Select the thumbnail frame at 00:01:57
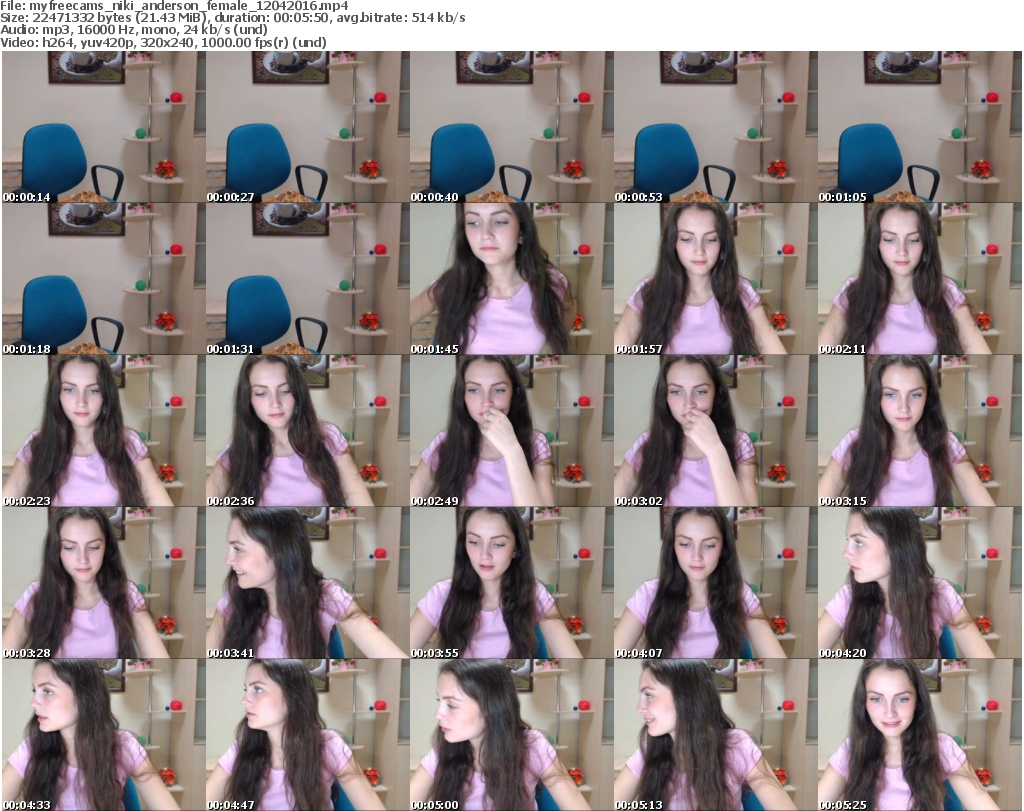This screenshot has height=811, width=1024. [715, 279]
